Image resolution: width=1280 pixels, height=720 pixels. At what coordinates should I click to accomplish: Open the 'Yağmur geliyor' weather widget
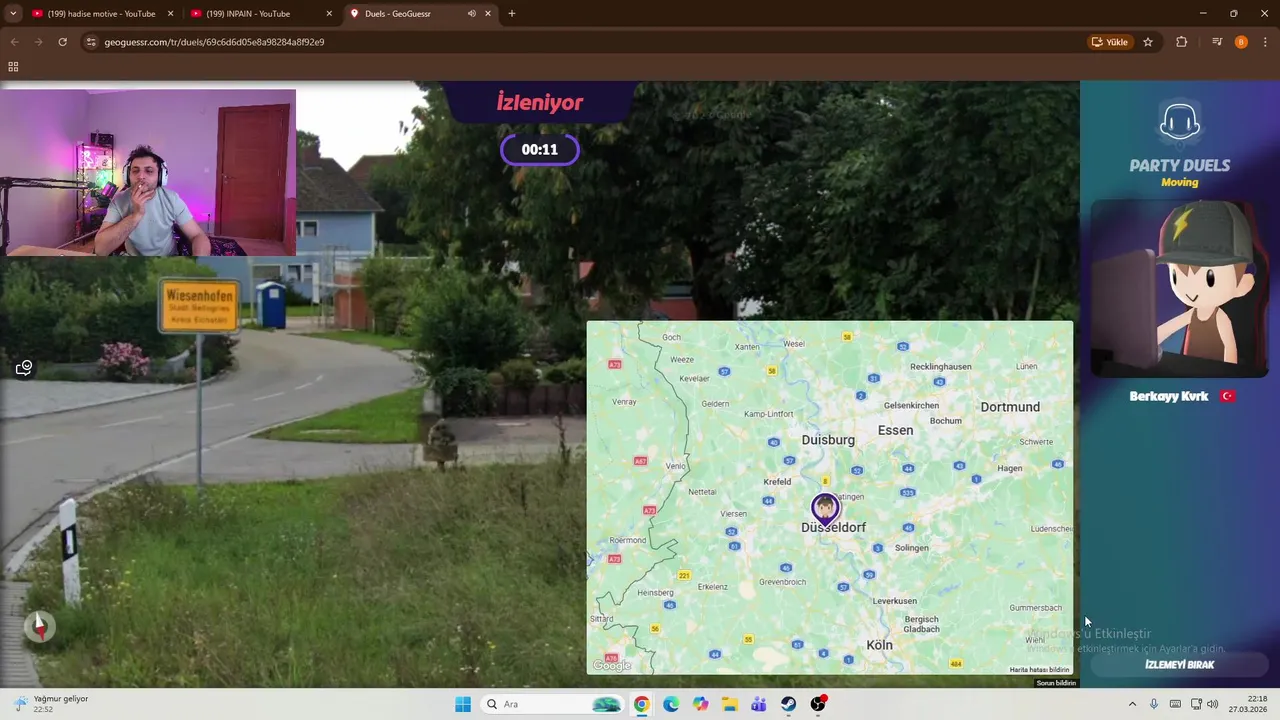coord(52,704)
